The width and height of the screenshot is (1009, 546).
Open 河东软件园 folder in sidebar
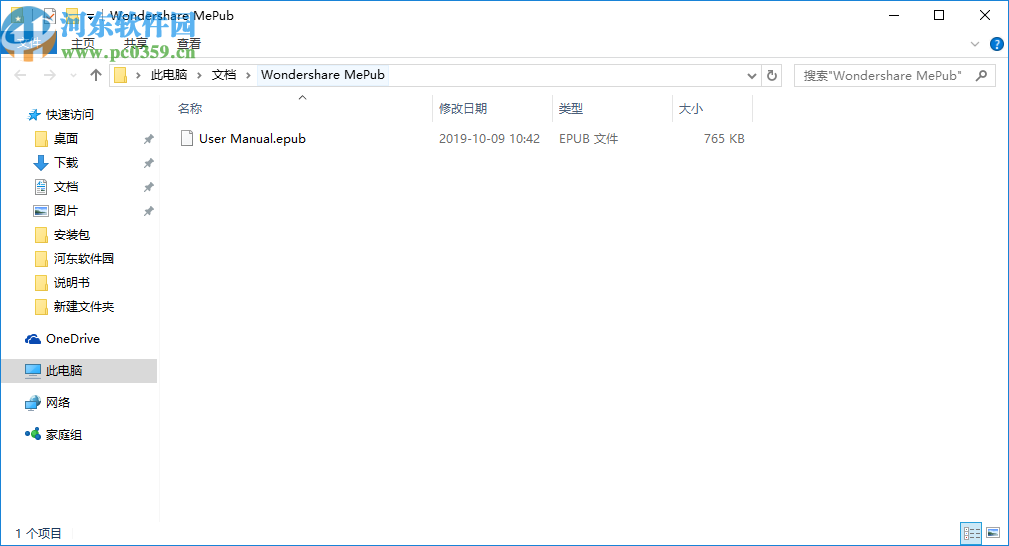click(x=84, y=258)
